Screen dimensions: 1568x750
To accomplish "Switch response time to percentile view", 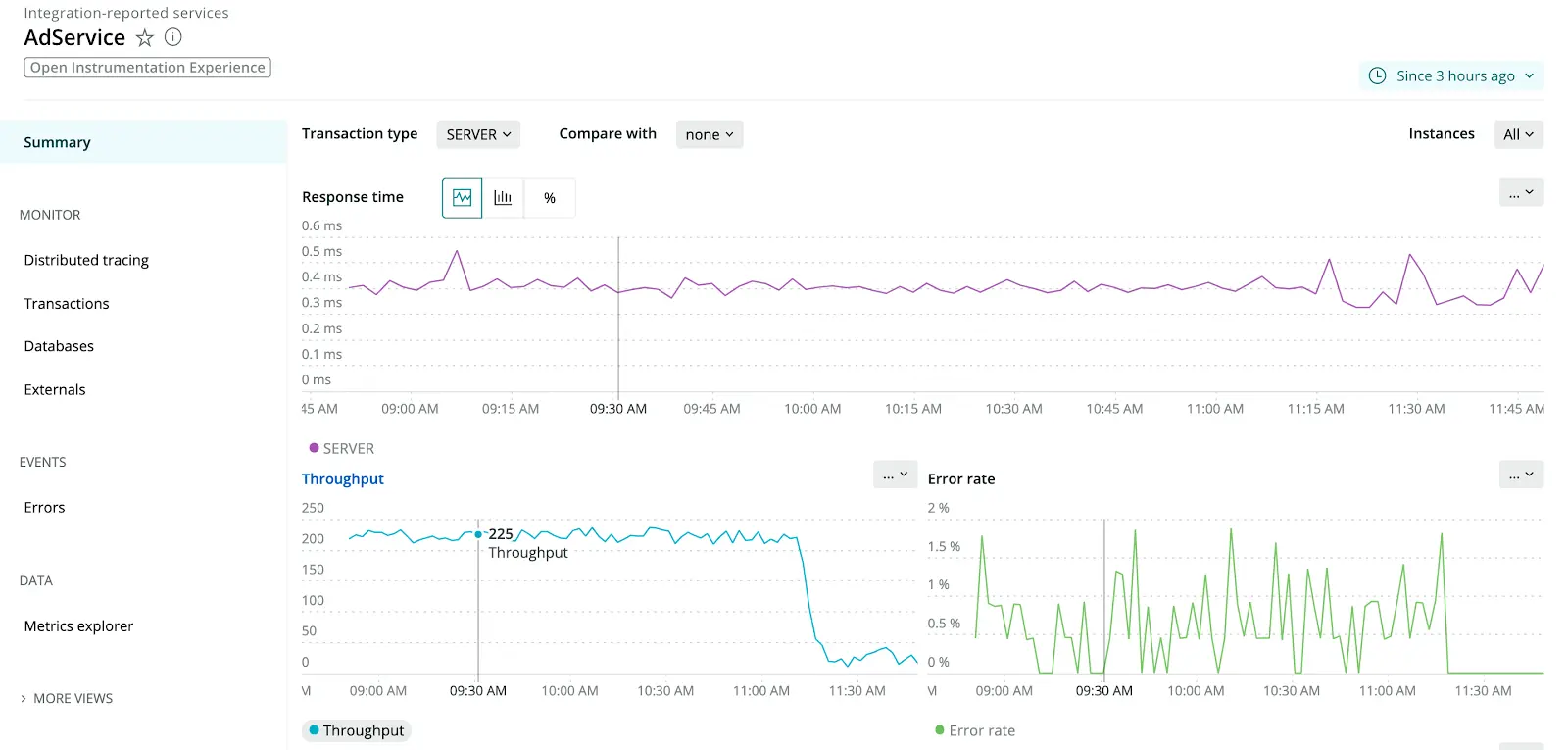I will pos(550,198).
